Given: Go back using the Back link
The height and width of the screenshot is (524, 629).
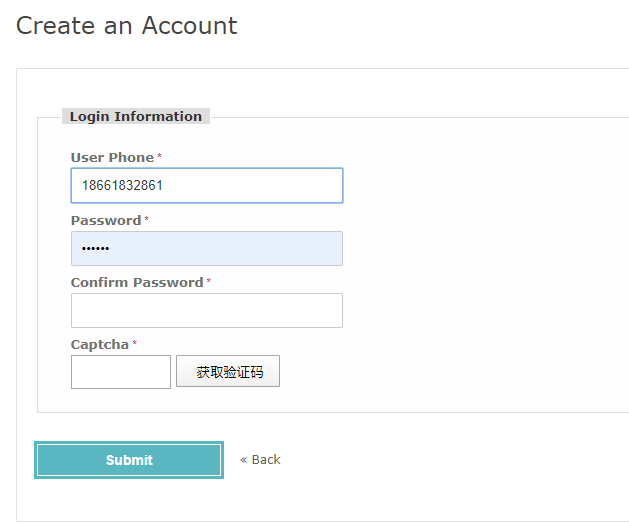Looking at the screenshot, I should 266,459.
